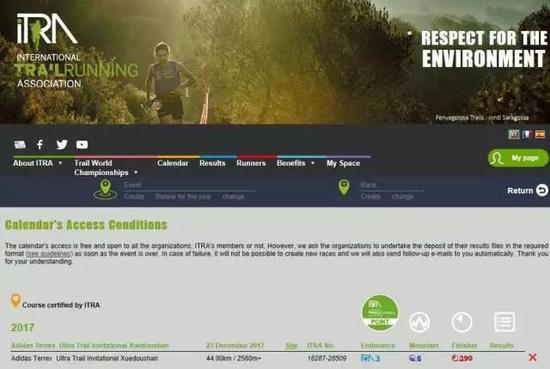
Task: Expand the Trail World Championships menu
Action: (106, 168)
